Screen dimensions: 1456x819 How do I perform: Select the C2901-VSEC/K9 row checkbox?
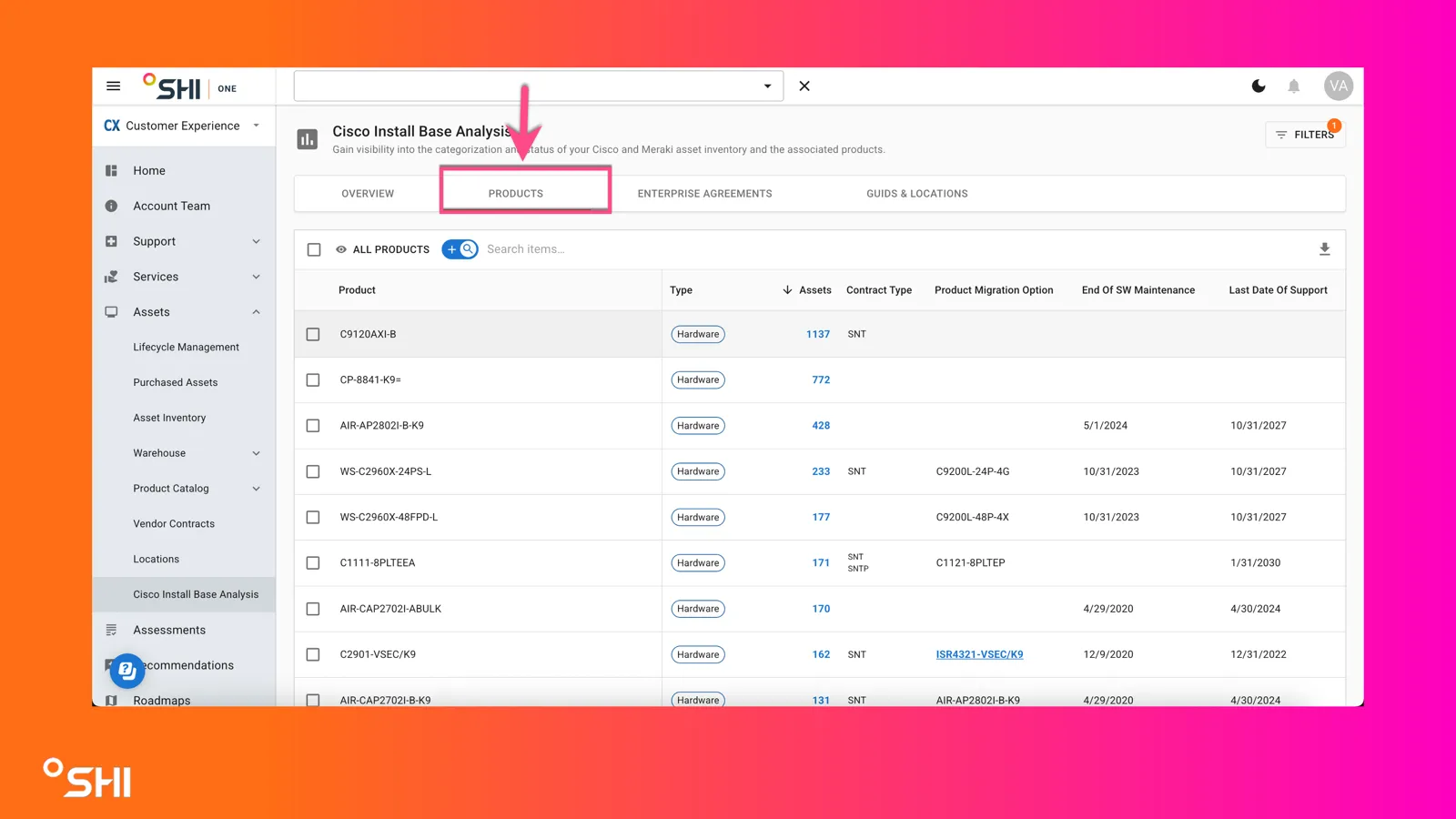tap(313, 654)
